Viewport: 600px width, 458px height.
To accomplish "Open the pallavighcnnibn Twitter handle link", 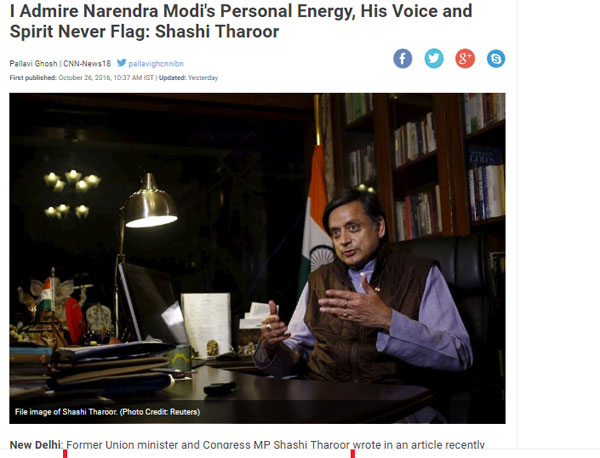I will pos(156,64).
